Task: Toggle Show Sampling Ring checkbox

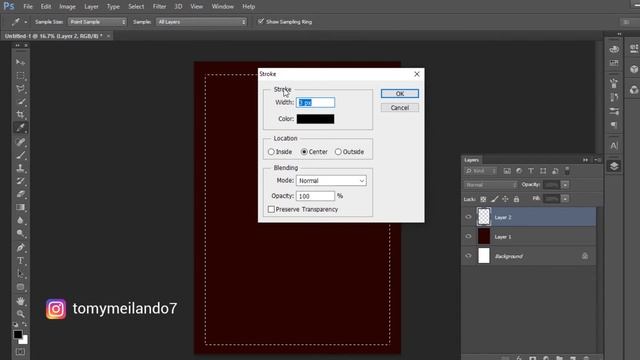Action: point(260,22)
